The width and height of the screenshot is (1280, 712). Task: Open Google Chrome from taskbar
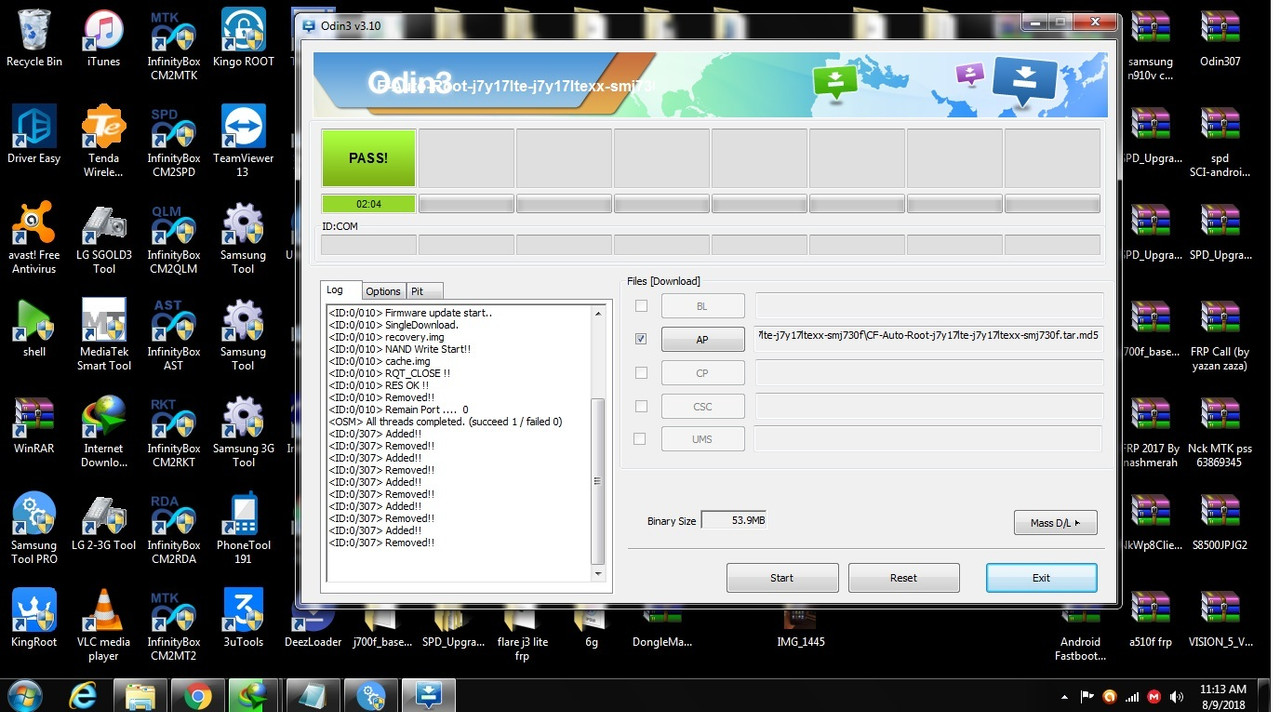(x=197, y=695)
